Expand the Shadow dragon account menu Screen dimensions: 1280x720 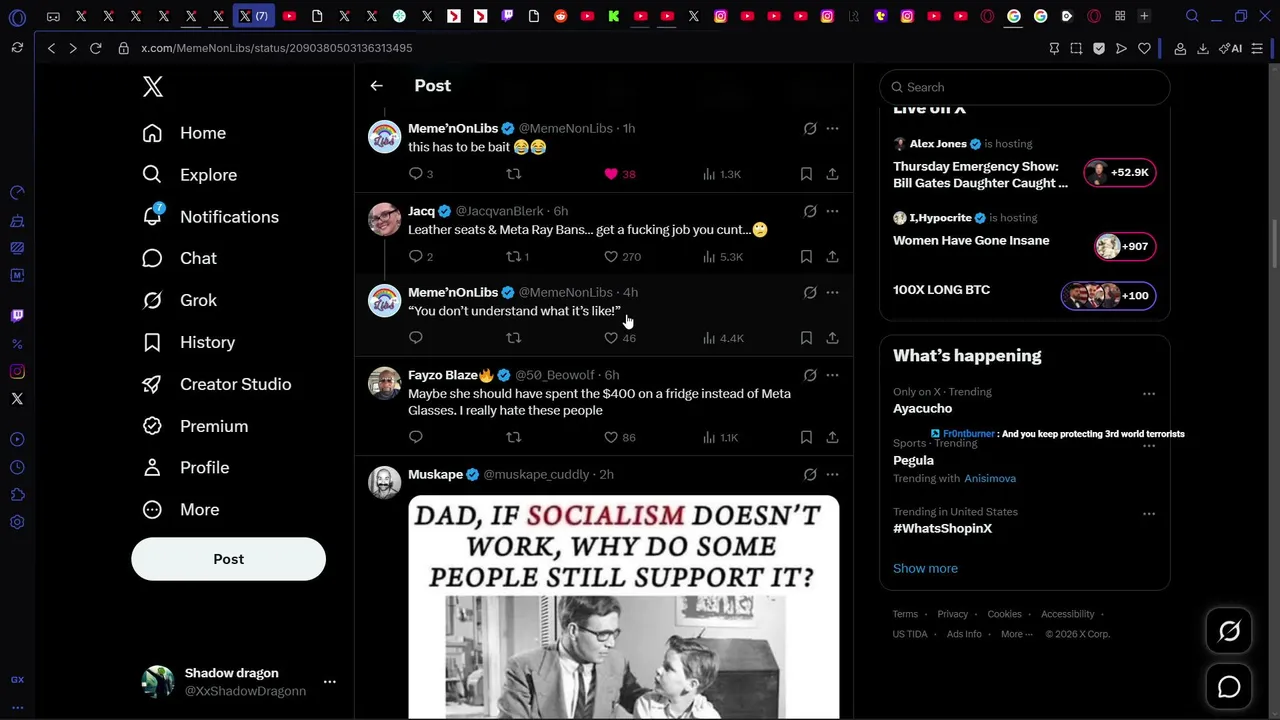(329, 682)
